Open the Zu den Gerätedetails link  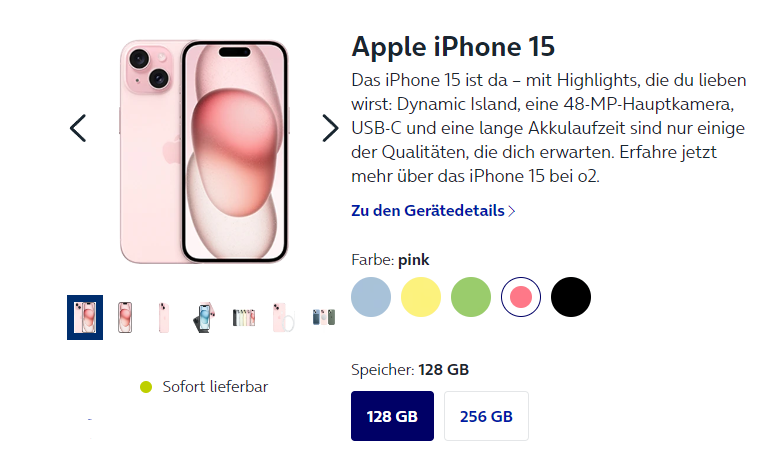tap(433, 211)
